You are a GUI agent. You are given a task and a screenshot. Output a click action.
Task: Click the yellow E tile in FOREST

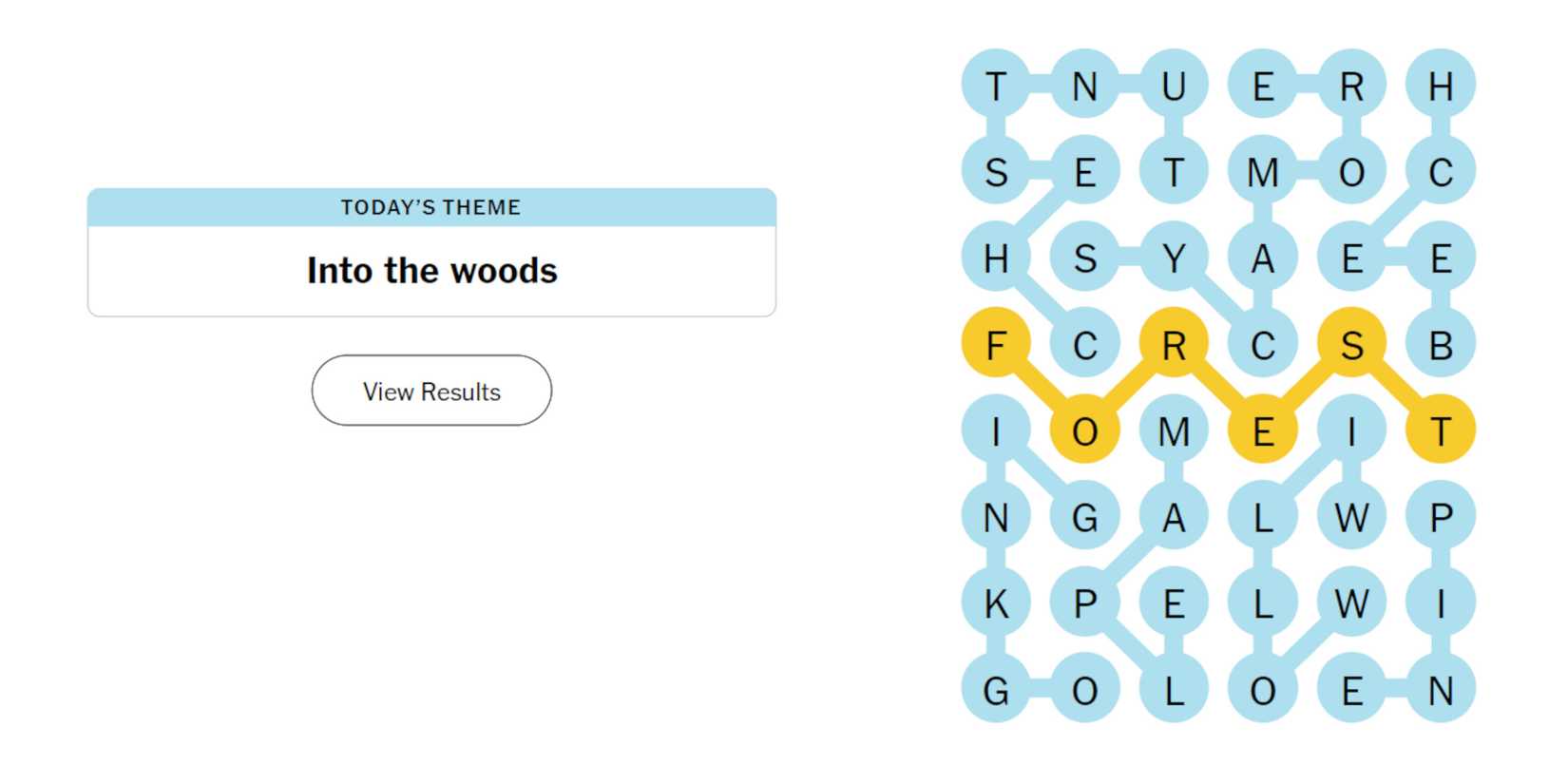[x=1263, y=432]
